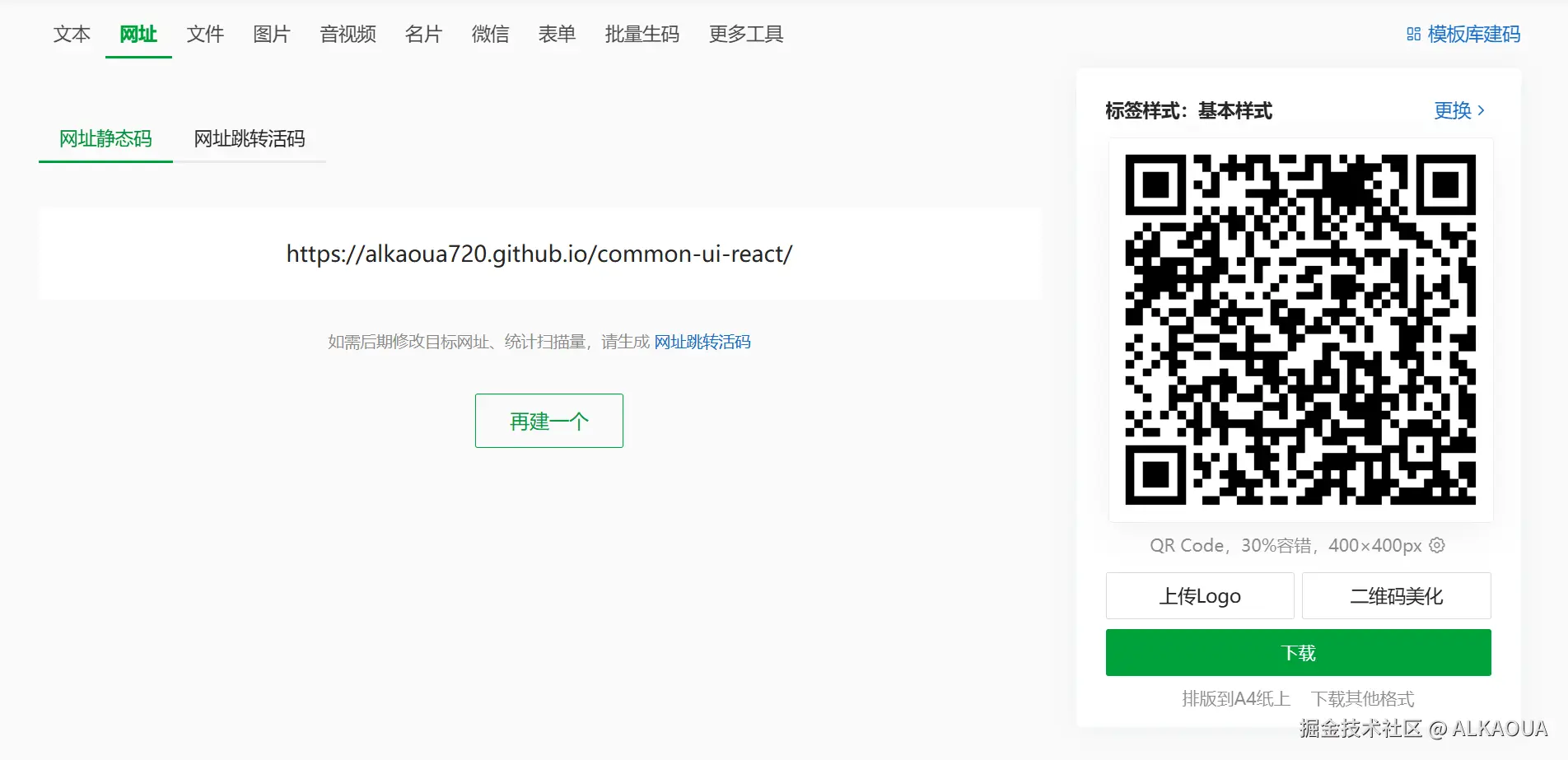Click the 上传Logo button
Screen dimensions: 1568x760
(1200, 596)
